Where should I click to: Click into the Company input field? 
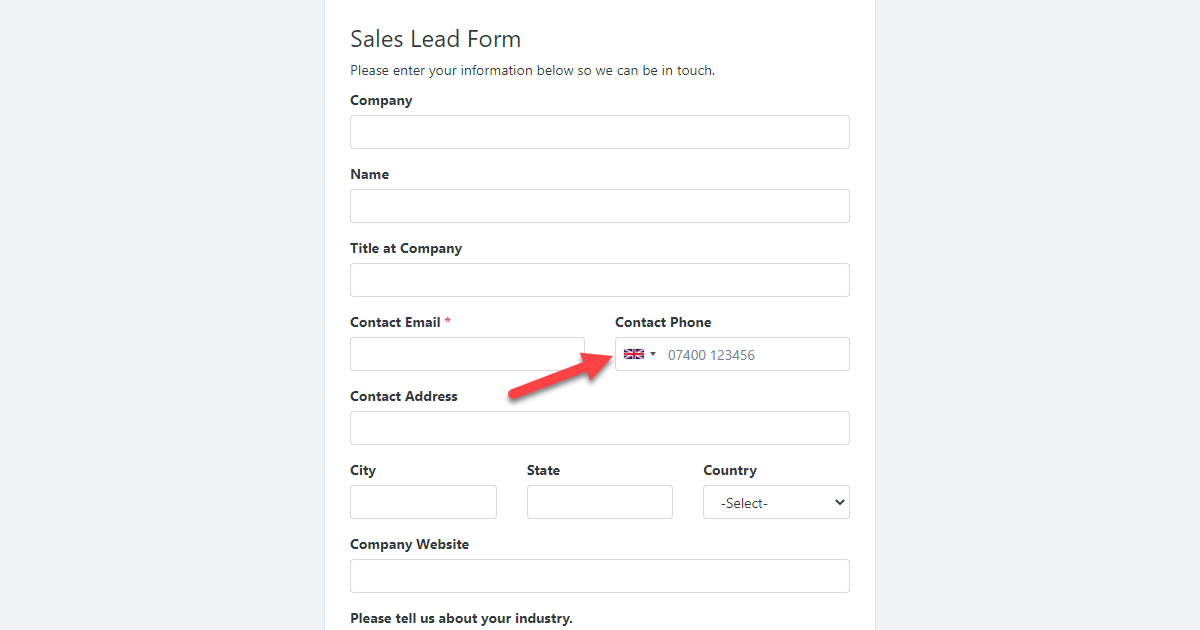[x=599, y=132]
